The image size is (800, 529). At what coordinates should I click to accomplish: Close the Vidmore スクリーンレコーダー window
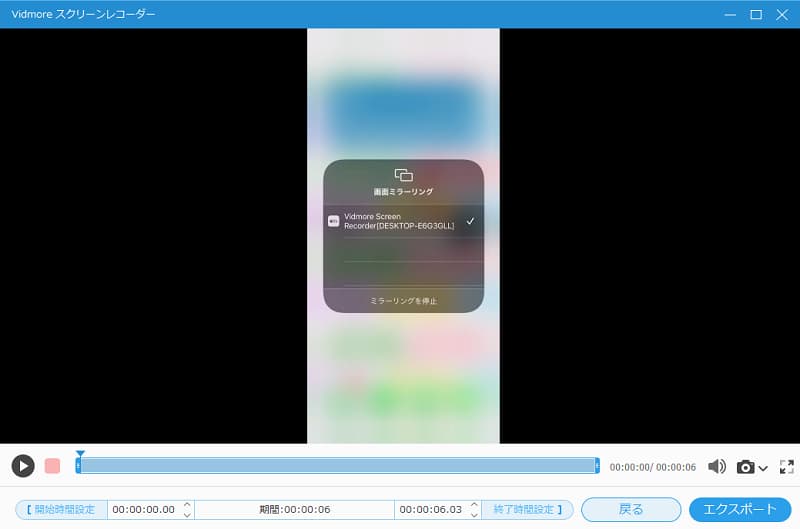(782, 15)
